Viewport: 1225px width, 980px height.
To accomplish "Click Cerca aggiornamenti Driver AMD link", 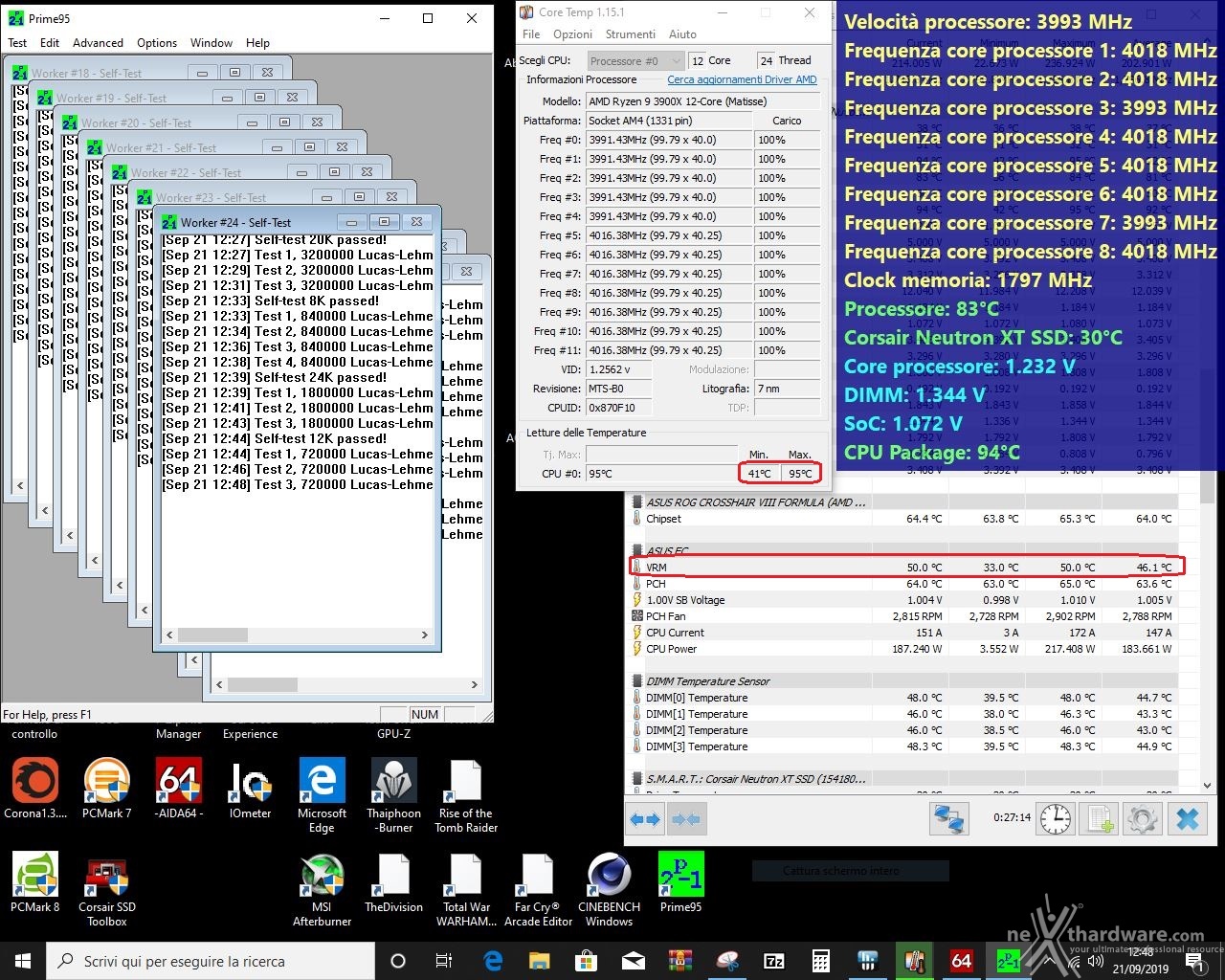I will coord(742,79).
